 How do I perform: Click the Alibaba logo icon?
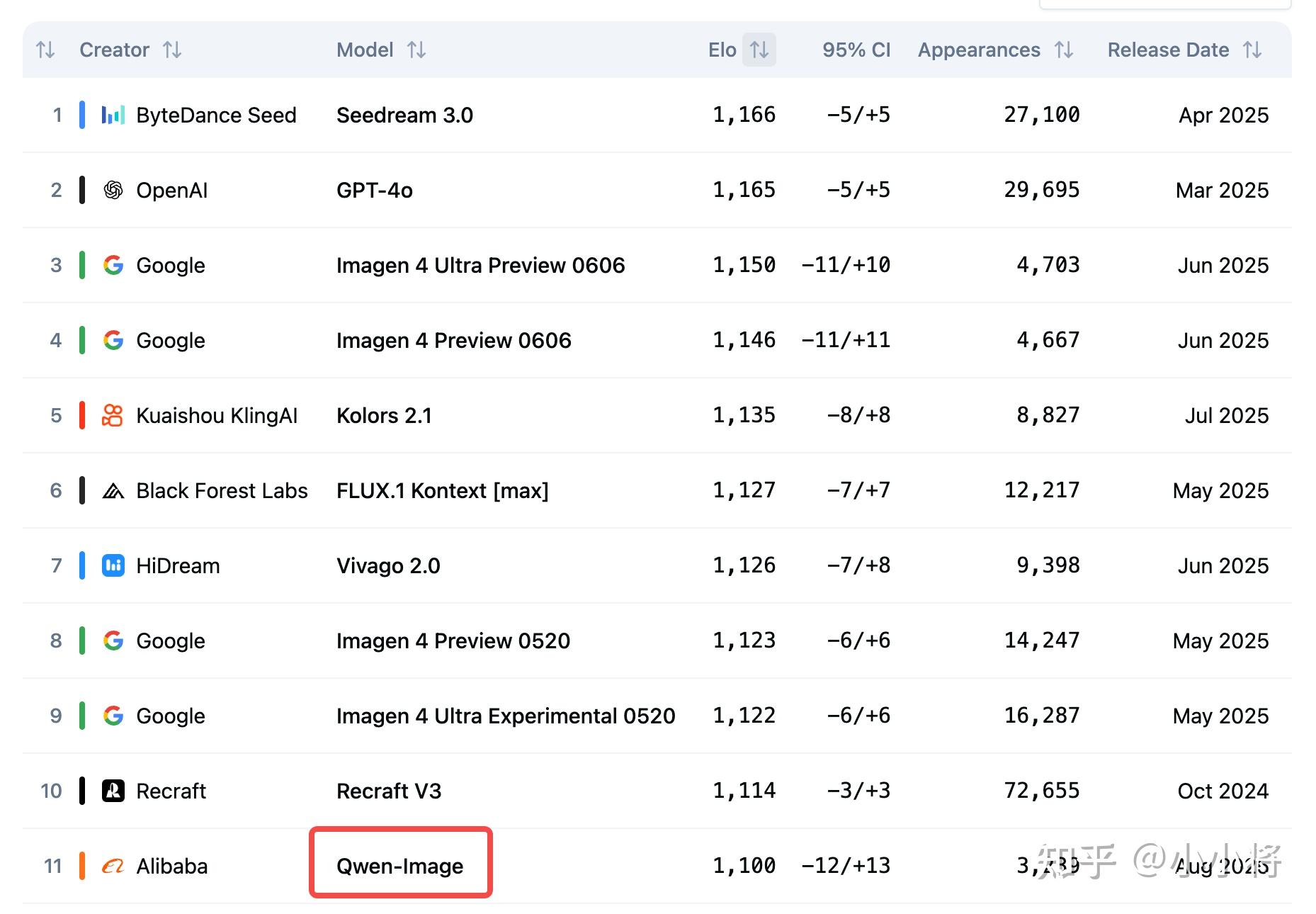pyautogui.click(x=113, y=866)
